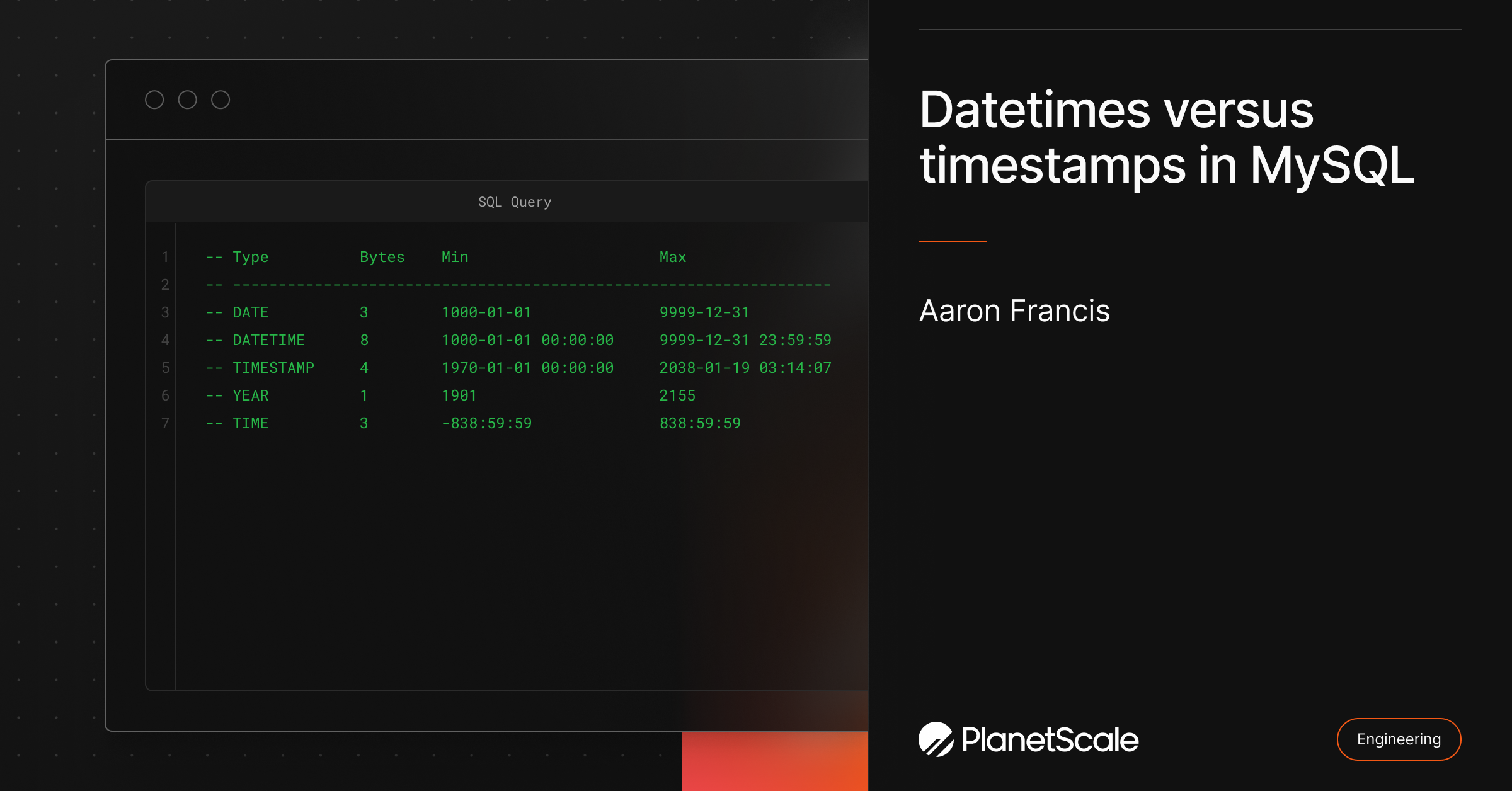Click the first window control circle
This screenshot has height=791, width=1512.
(x=154, y=100)
